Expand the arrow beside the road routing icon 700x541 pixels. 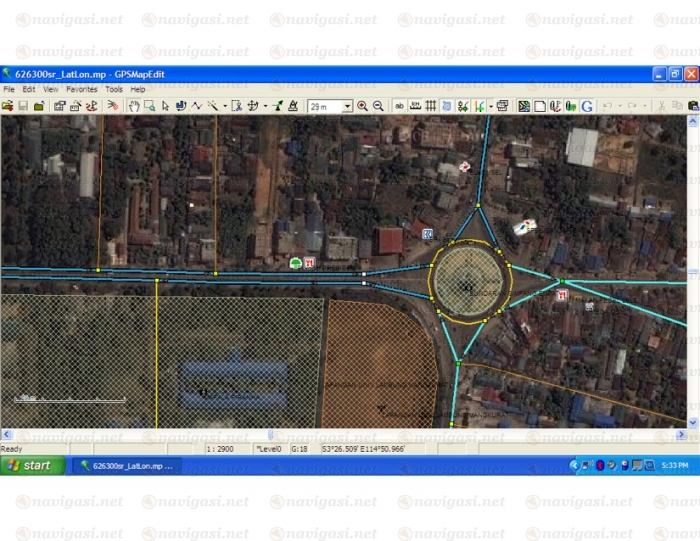[266, 106]
